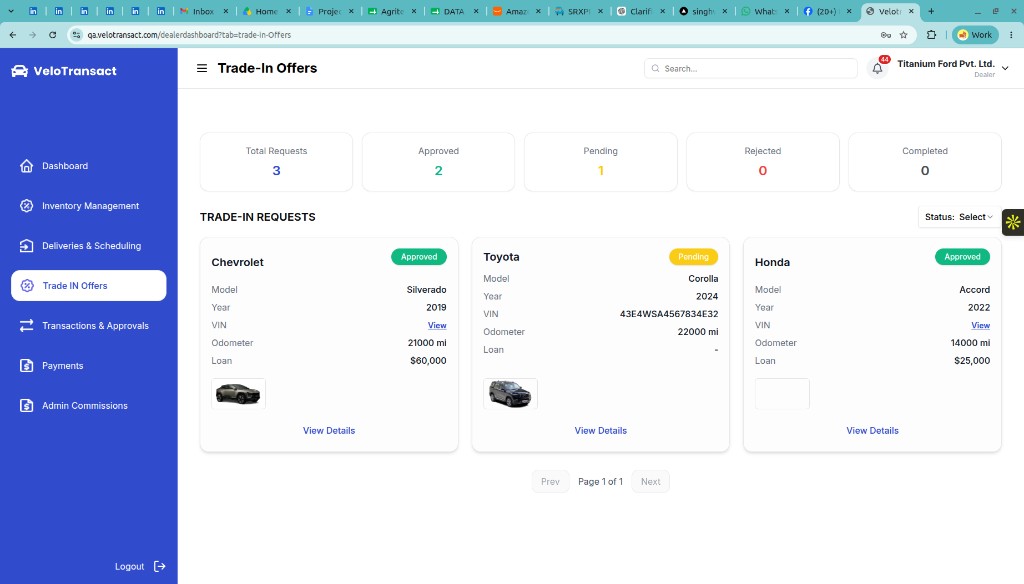Screen dimensions: 1024x584
Task: Bookmark page with star icon
Action: pyautogui.click(x=904, y=35)
